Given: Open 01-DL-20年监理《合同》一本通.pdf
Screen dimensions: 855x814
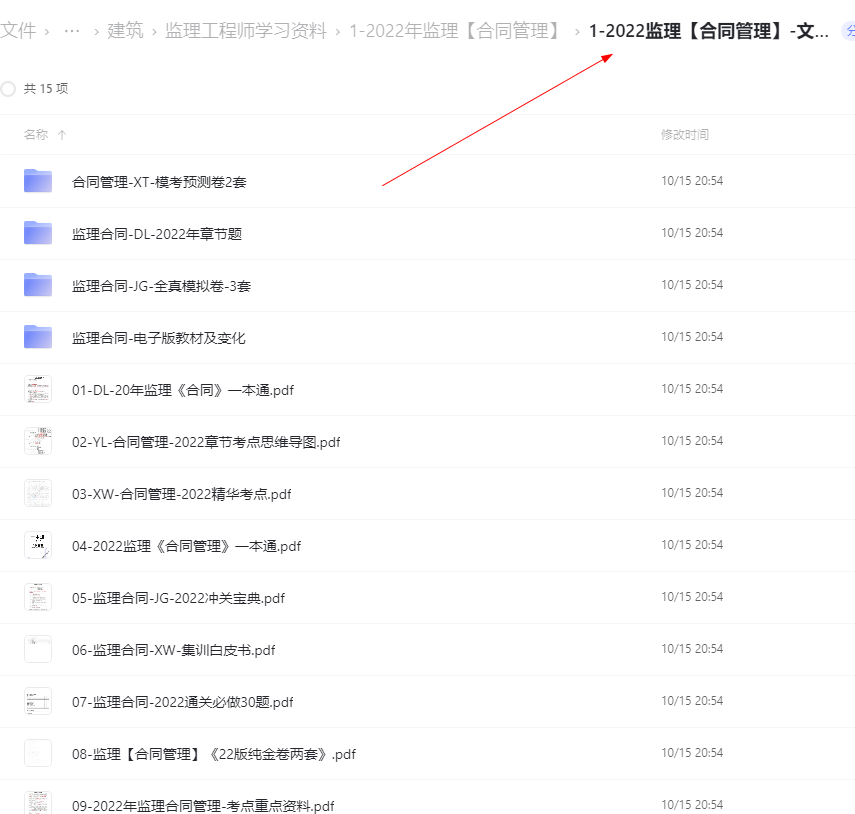Looking at the screenshot, I should pyautogui.click(x=183, y=390).
